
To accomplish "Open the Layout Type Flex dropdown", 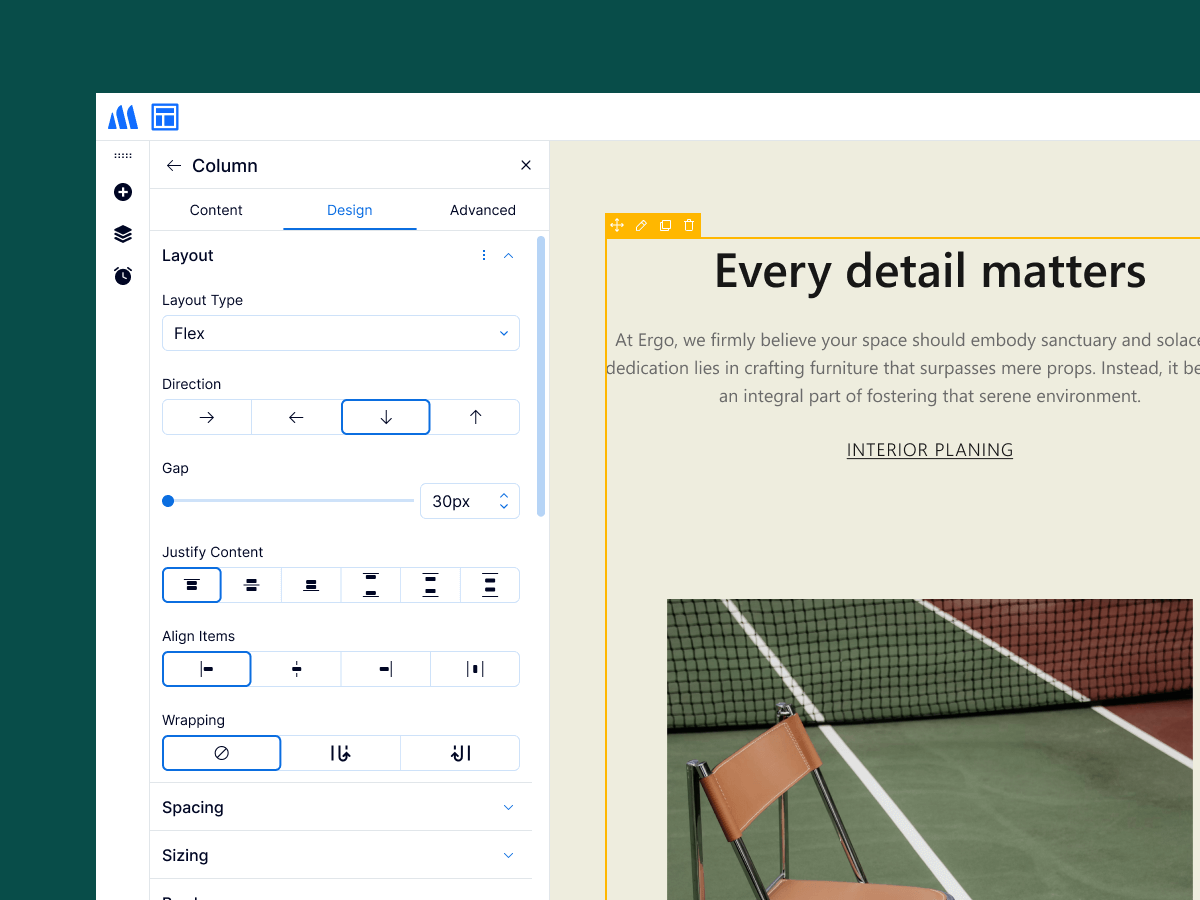I will [341, 334].
